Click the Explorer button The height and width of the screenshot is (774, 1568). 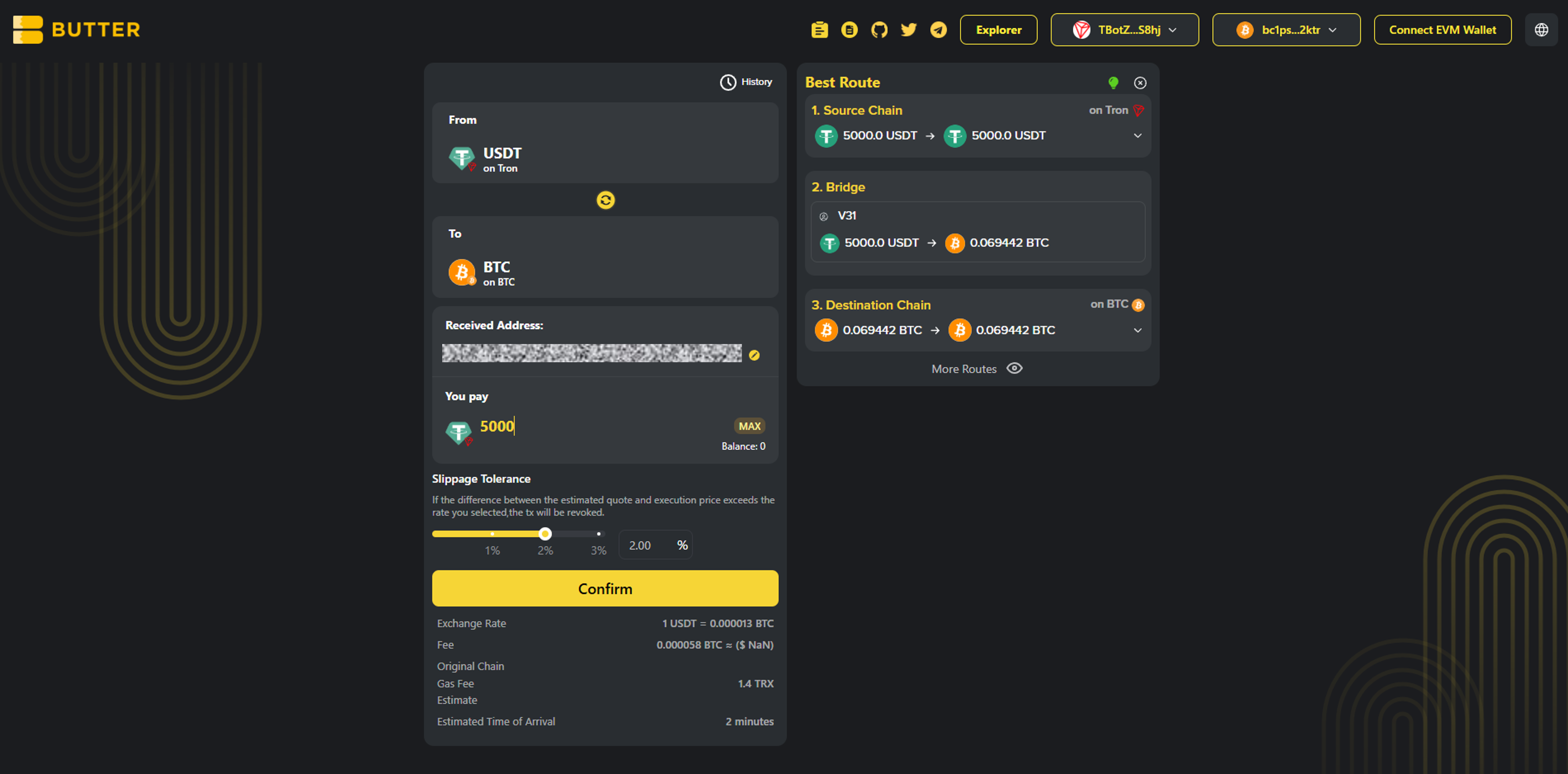tap(998, 30)
